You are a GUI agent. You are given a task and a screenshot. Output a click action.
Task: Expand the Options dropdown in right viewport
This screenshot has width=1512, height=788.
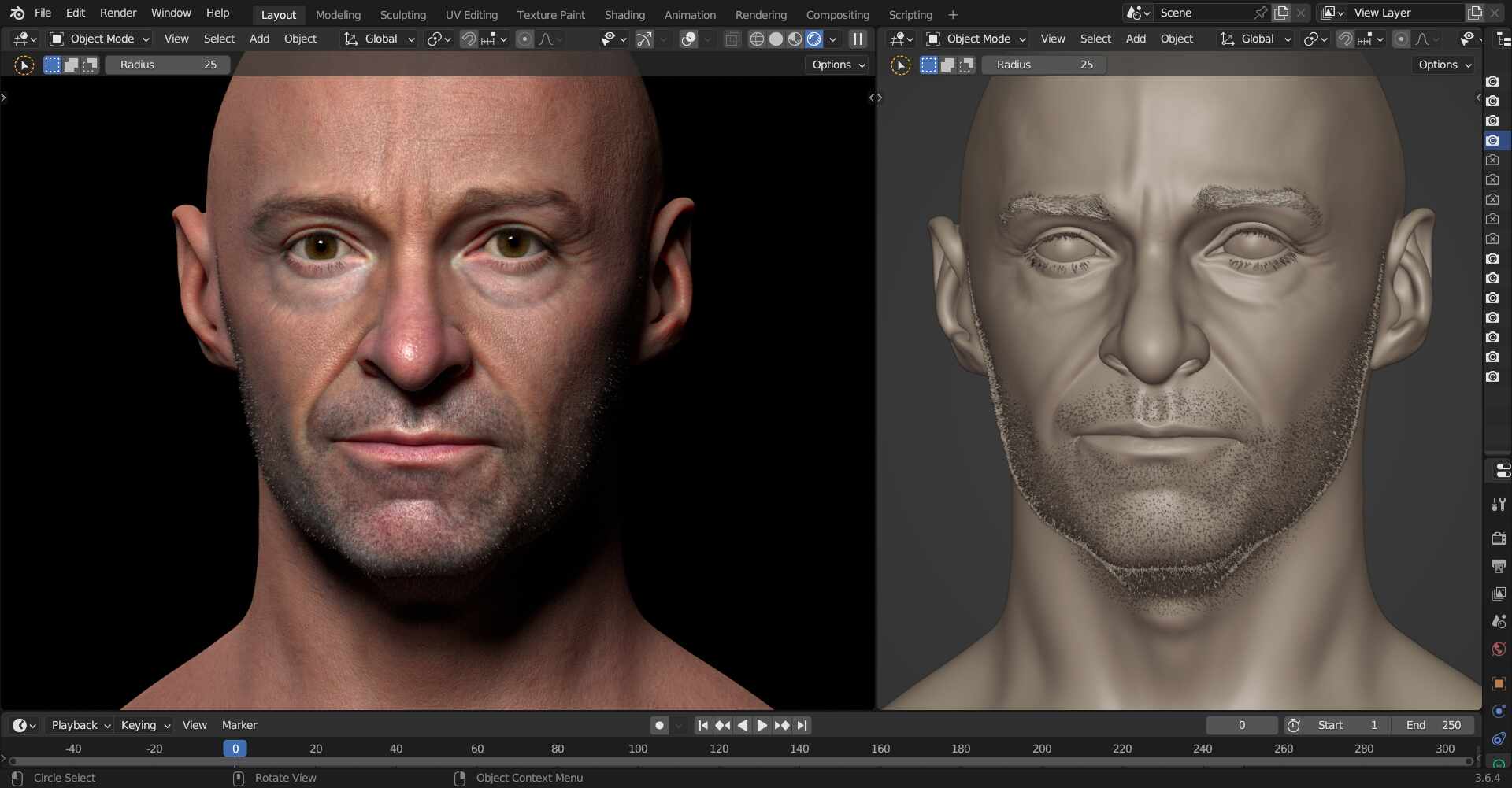coord(1444,65)
